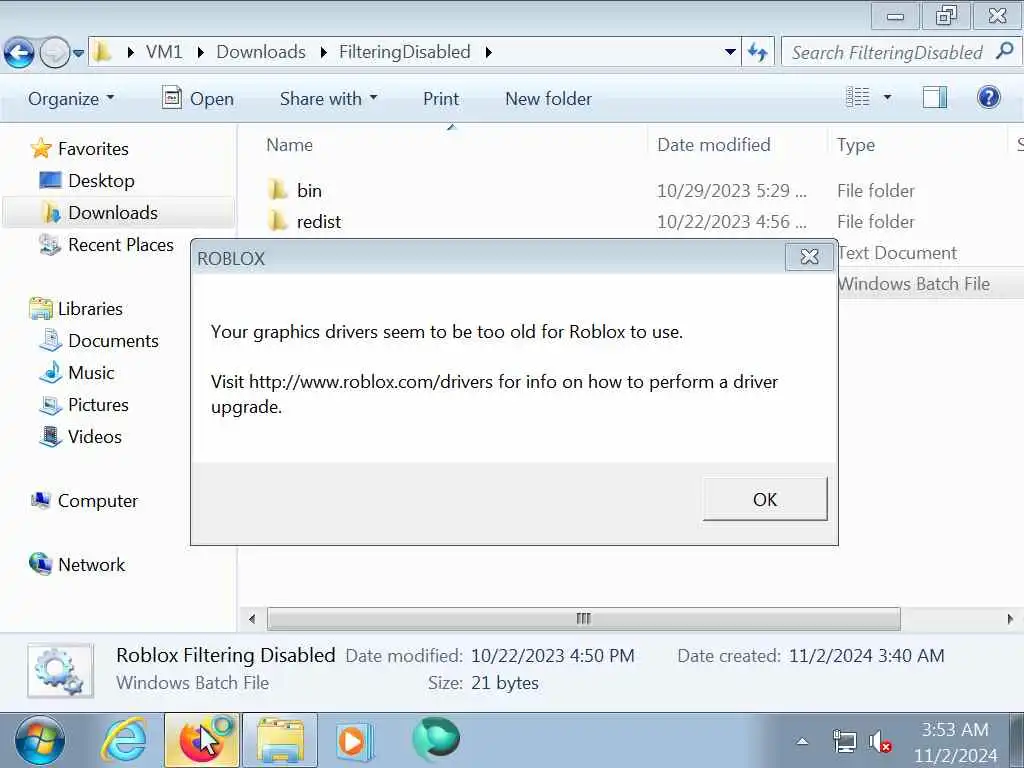Viewport: 1024px width, 768px height.
Task: Open Videos library
Action: (95, 436)
